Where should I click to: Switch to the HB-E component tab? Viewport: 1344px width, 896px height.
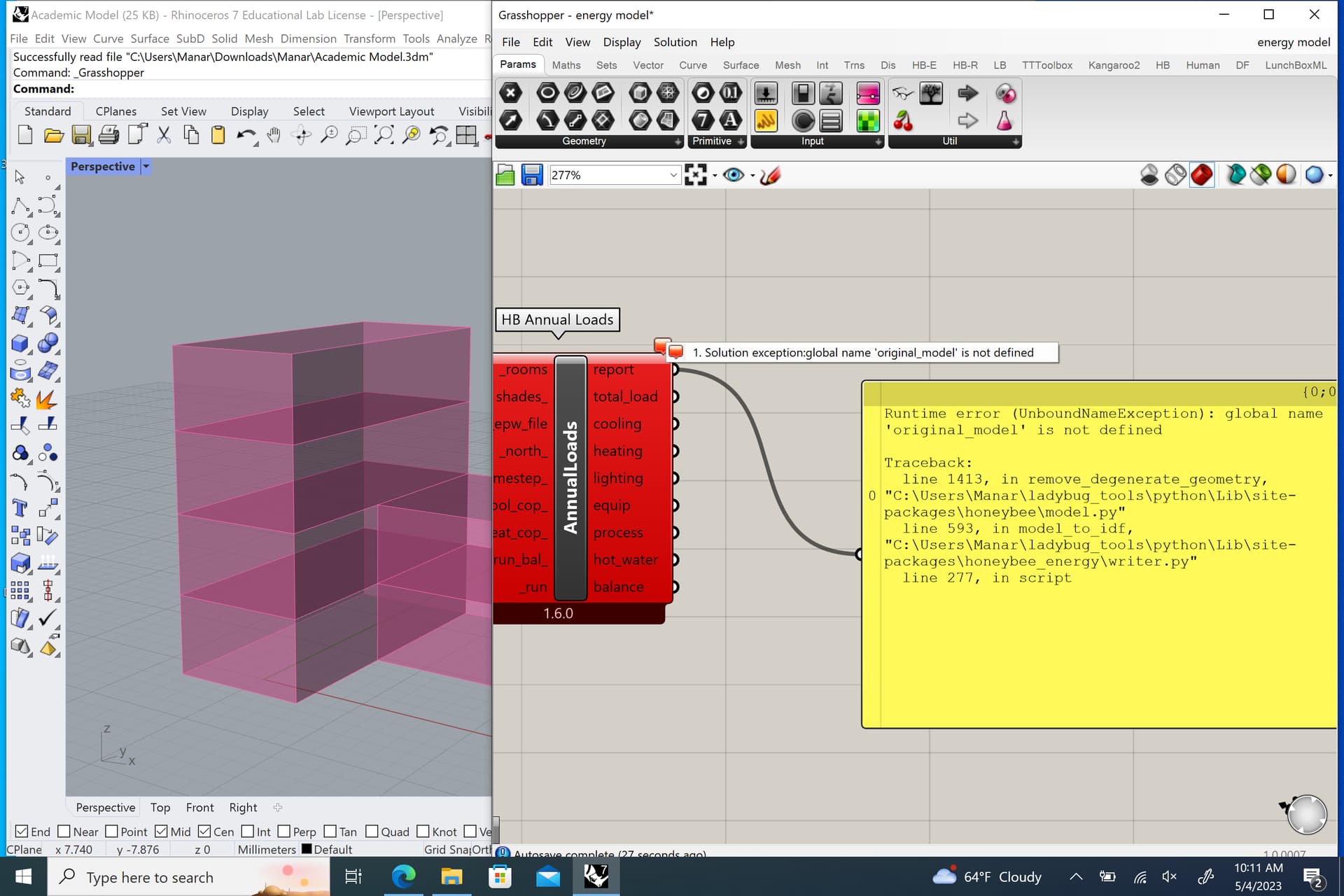(x=923, y=65)
